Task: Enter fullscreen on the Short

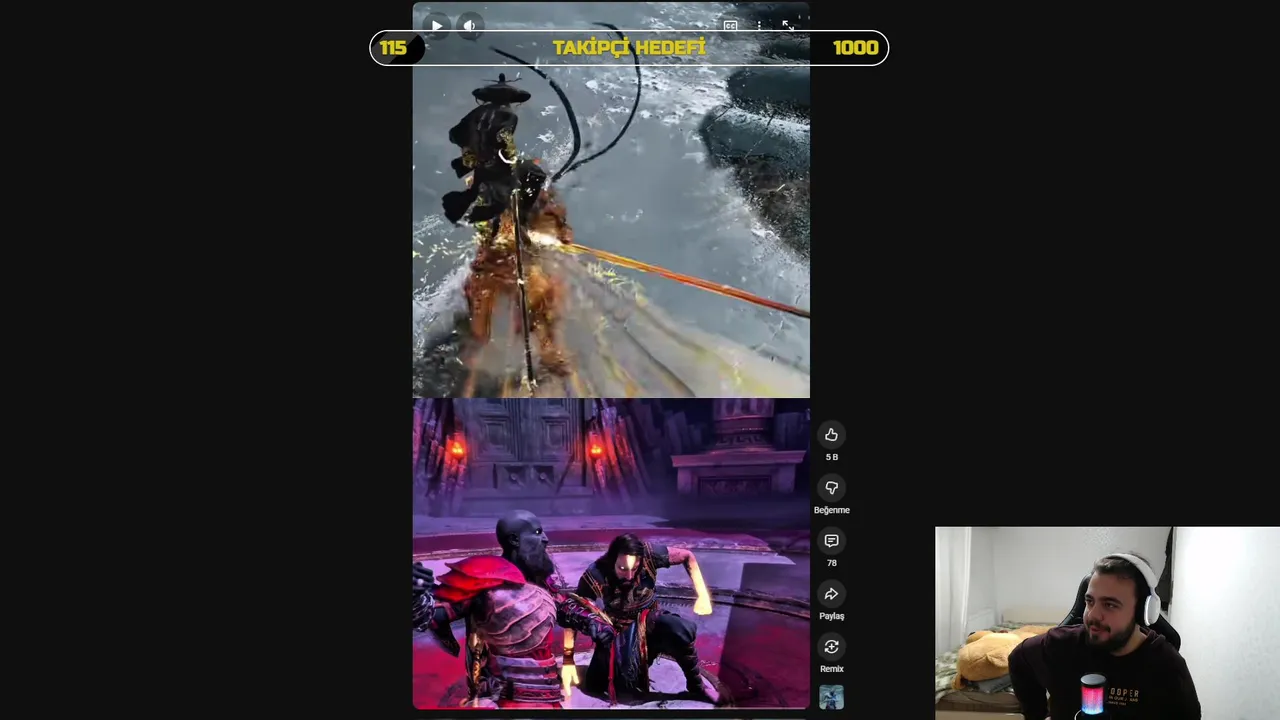Action: click(788, 26)
